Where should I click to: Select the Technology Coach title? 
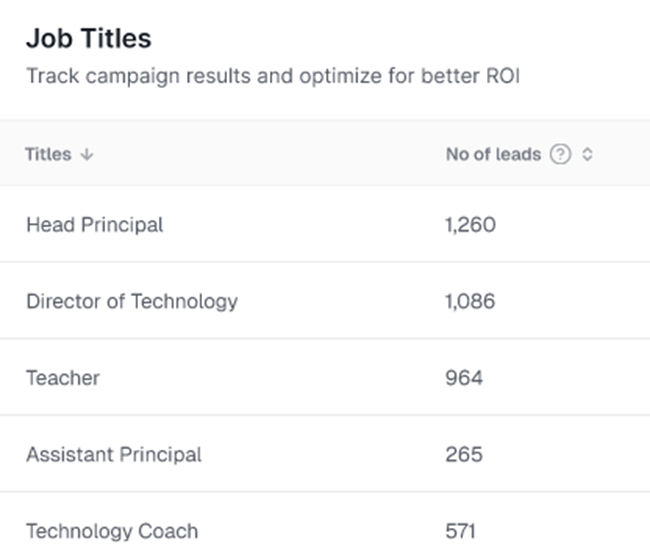coord(112,531)
